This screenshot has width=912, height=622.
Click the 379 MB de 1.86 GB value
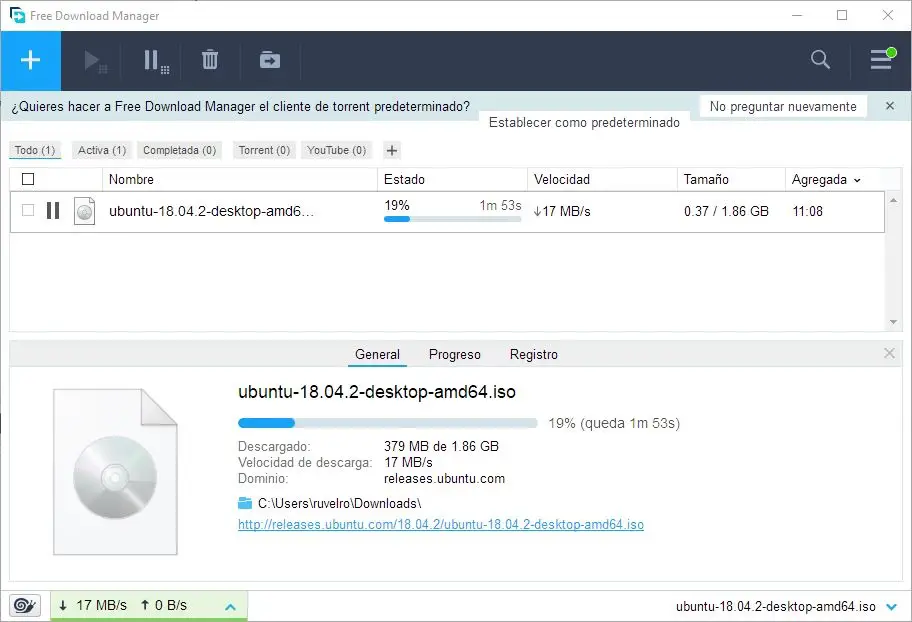pos(441,446)
